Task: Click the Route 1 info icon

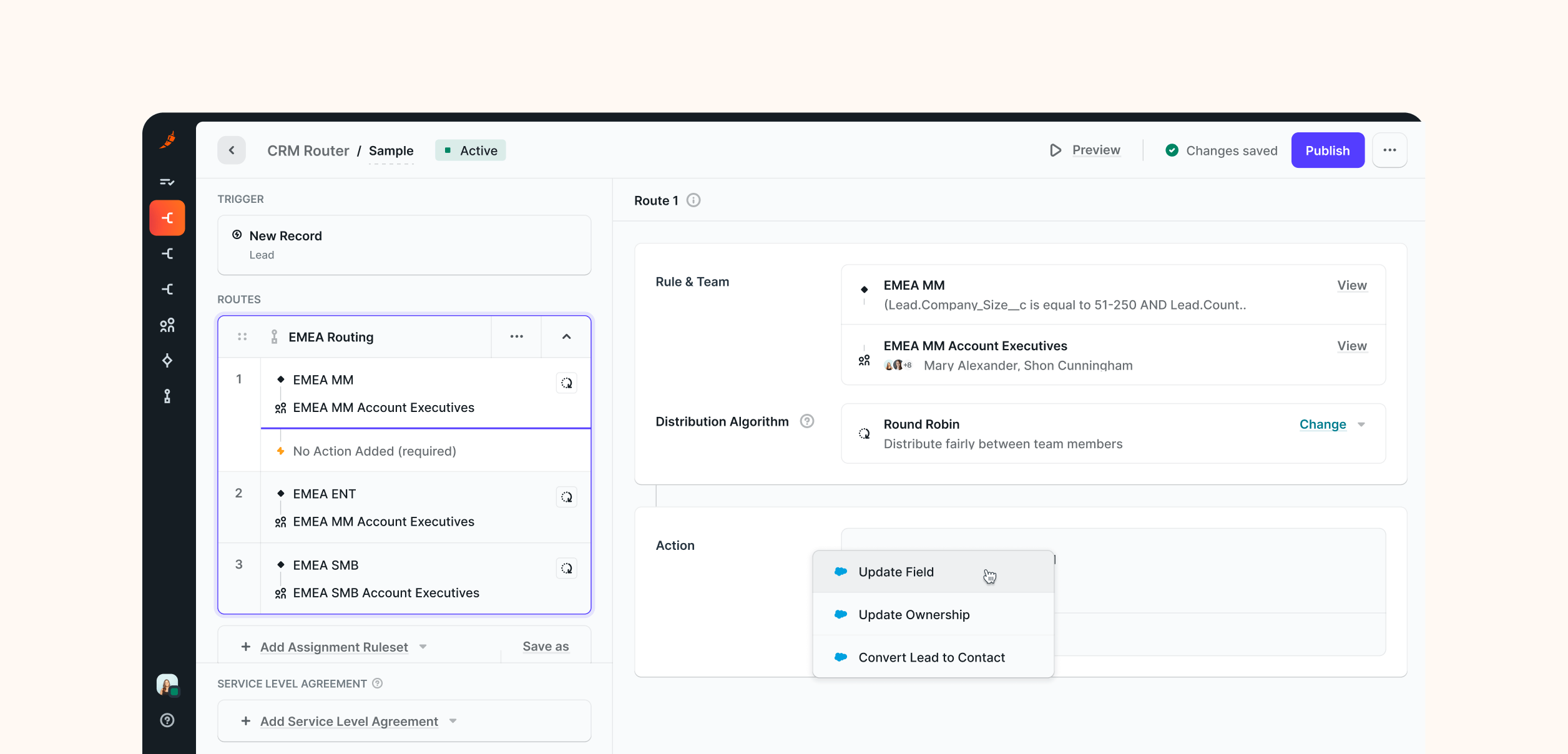Action: (x=693, y=200)
